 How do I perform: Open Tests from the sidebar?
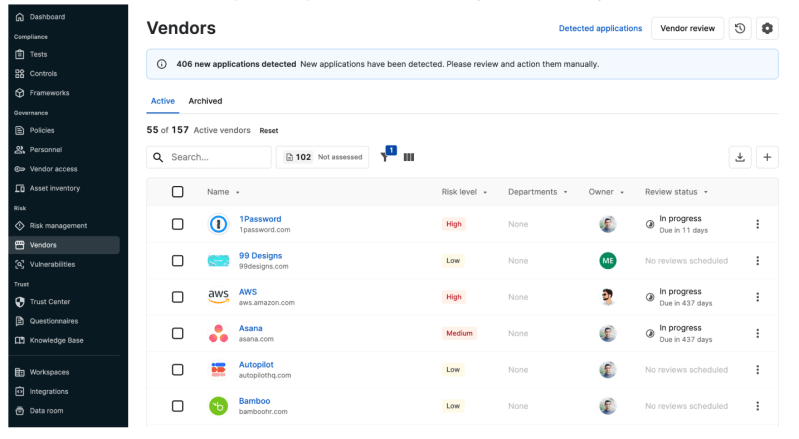38,54
